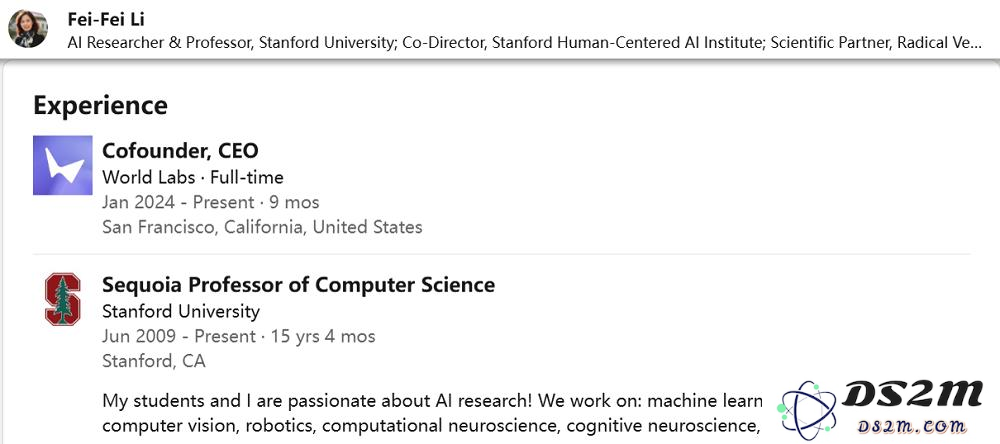The image size is (1000, 444).
Task: Select the Jan 2024 - Present date range
Action: [210, 202]
